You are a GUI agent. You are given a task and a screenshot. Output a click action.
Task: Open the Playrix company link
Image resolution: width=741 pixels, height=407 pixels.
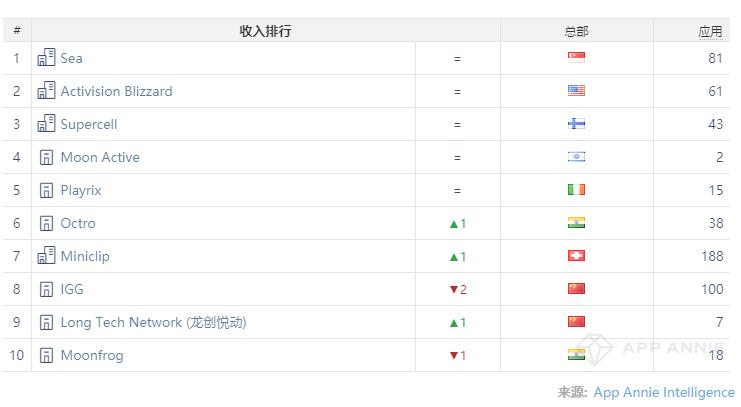[81, 190]
